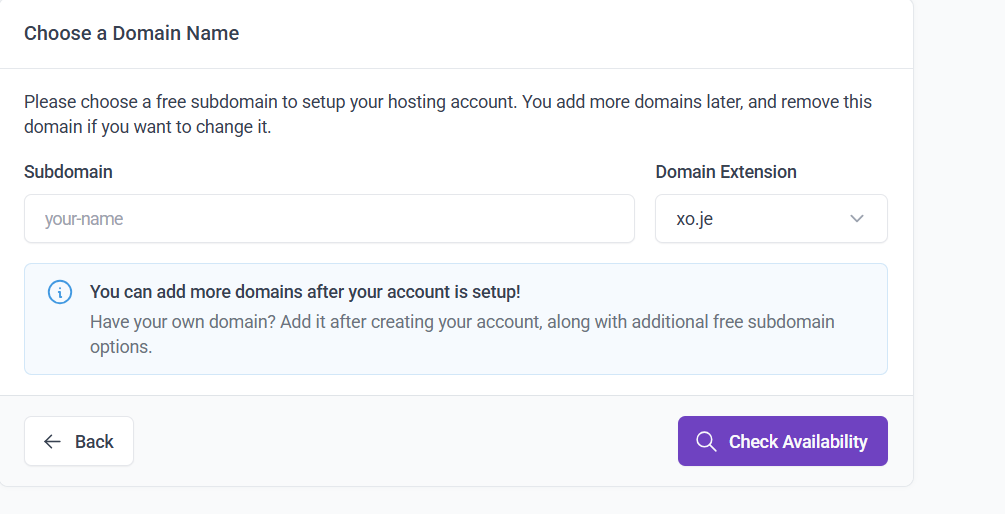Focus the Subdomain text field
1005x514 pixels.
[329, 219]
